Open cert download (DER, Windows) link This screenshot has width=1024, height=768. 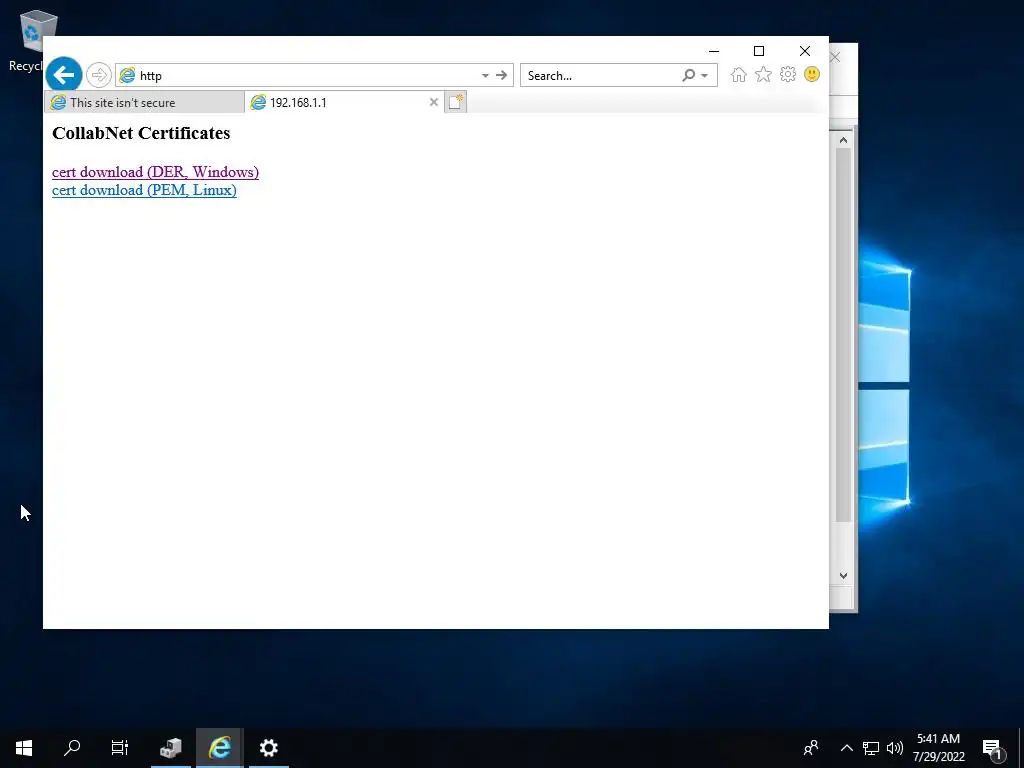coord(155,172)
